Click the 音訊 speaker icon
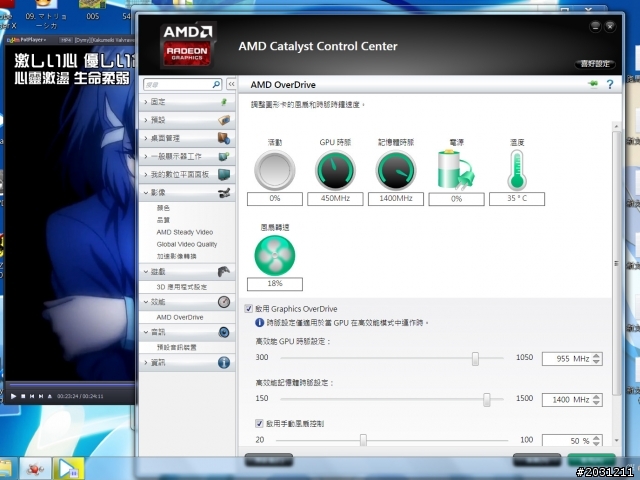The height and width of the screenshot is (480, 640). pyautogui.click(x=224, y=332)
